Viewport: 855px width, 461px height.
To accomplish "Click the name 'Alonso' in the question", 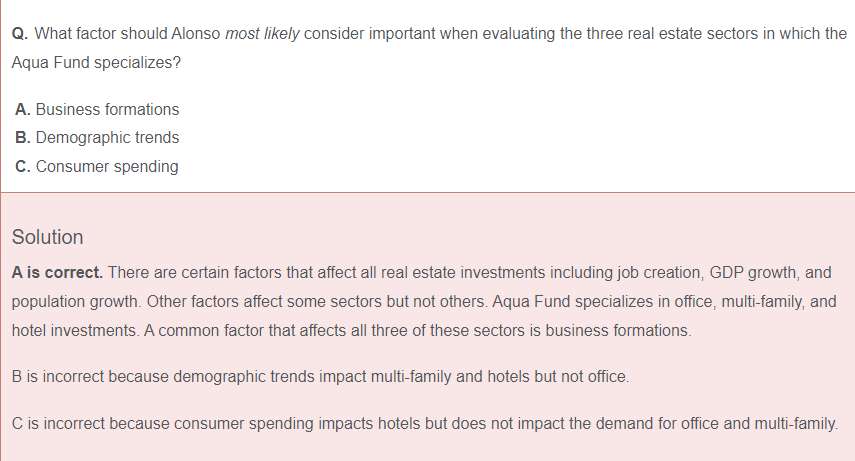I will [x=196, y=34].
